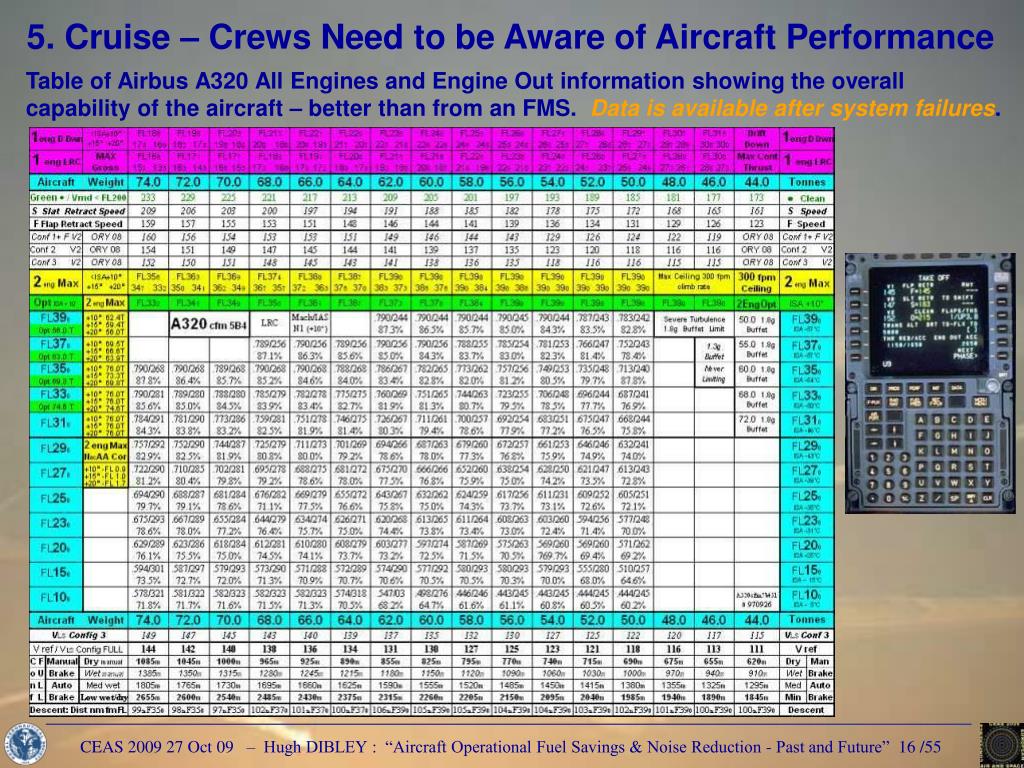Click the green 'Clean' row label
The height and width of the screenshot is (768, 1024).
pos(808,198)
